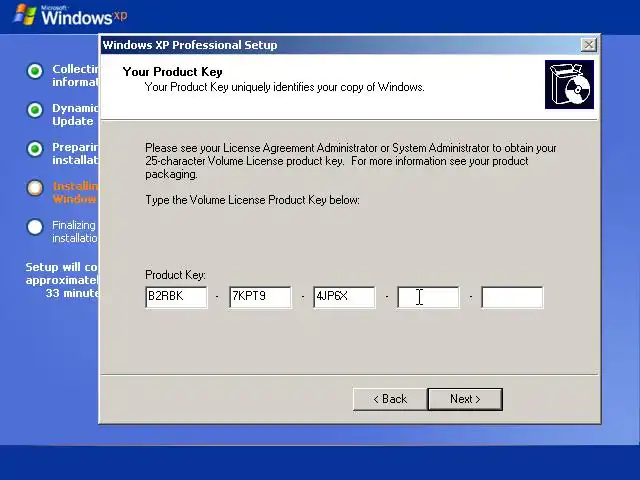Screen dimensions: 640x480
Task: Click the Collecting information step indicator
Action: pyautogui.click(x=35, y=71)
